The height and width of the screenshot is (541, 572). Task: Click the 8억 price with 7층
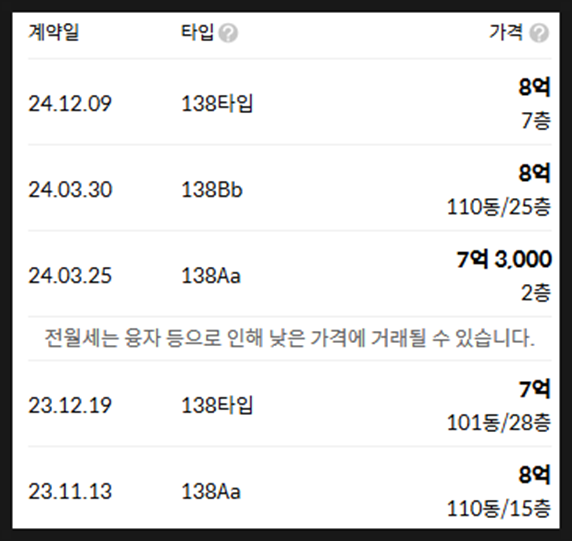click(x=535, y=88)
